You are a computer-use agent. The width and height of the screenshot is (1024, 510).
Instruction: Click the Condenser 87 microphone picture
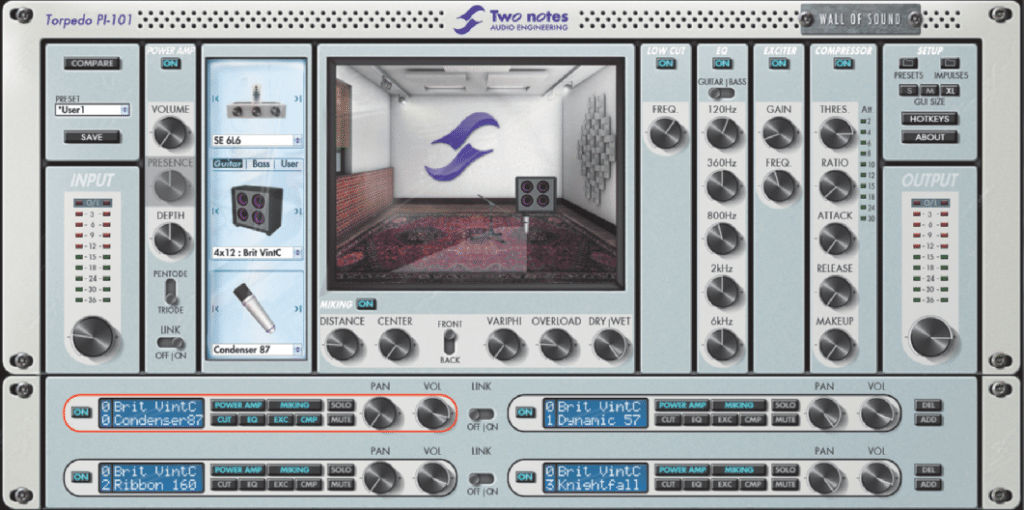pos(255,307)
